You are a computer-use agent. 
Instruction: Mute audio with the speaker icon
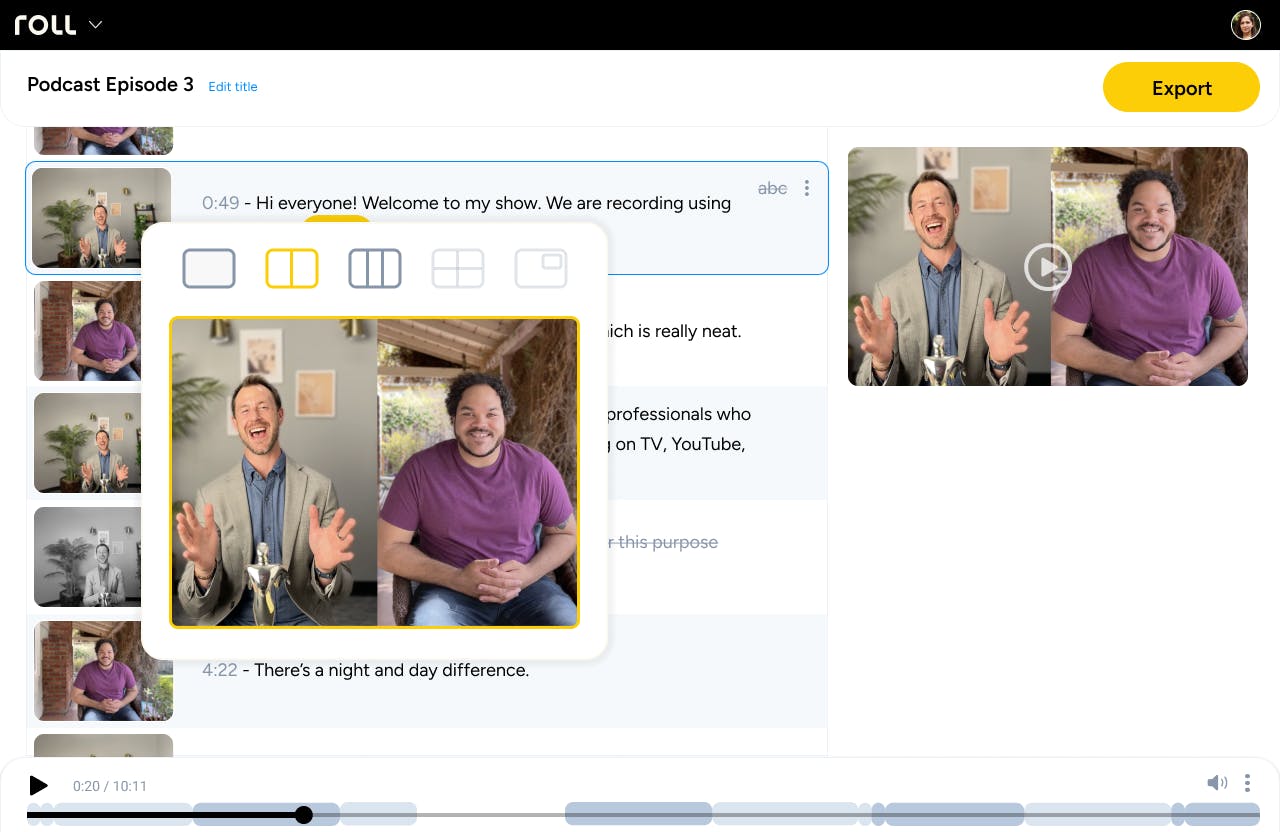pyautogui.click(x=1217, y=783)
